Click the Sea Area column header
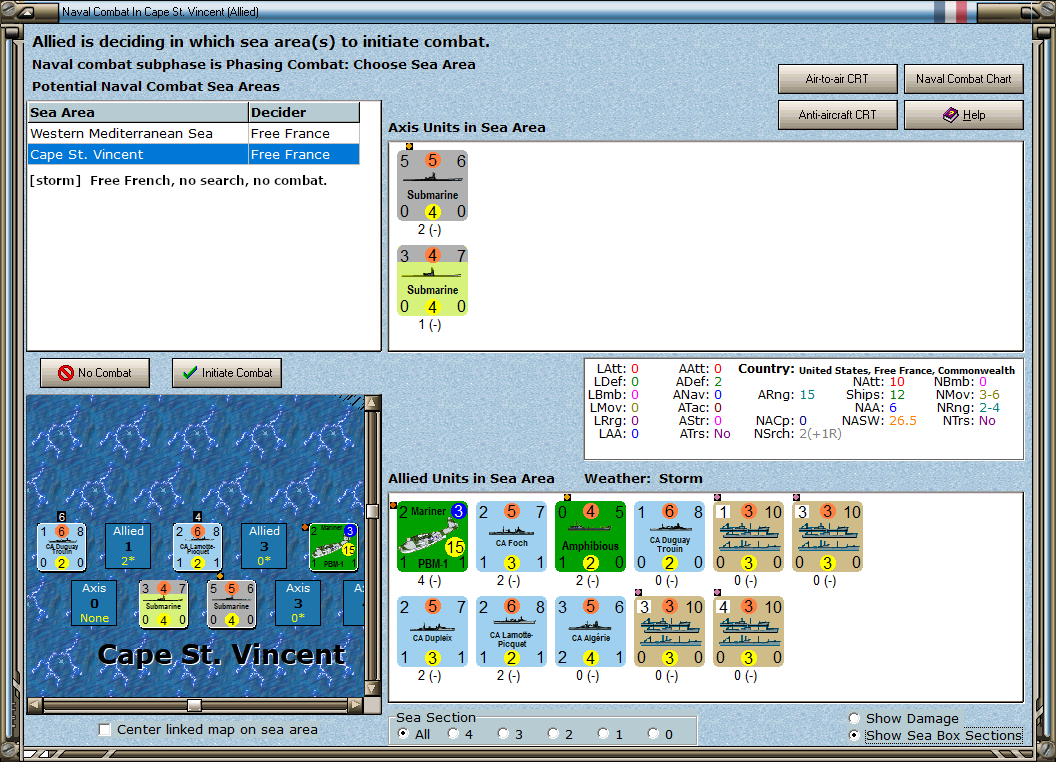This screenshot has height=762, width=1056. [138, 113]
